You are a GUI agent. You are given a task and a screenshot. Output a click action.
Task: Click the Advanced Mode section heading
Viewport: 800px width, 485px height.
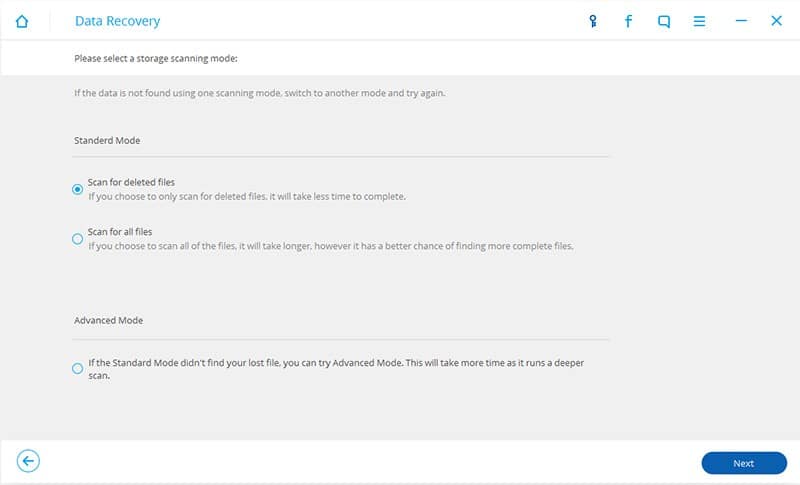click(x=108, y=321)
